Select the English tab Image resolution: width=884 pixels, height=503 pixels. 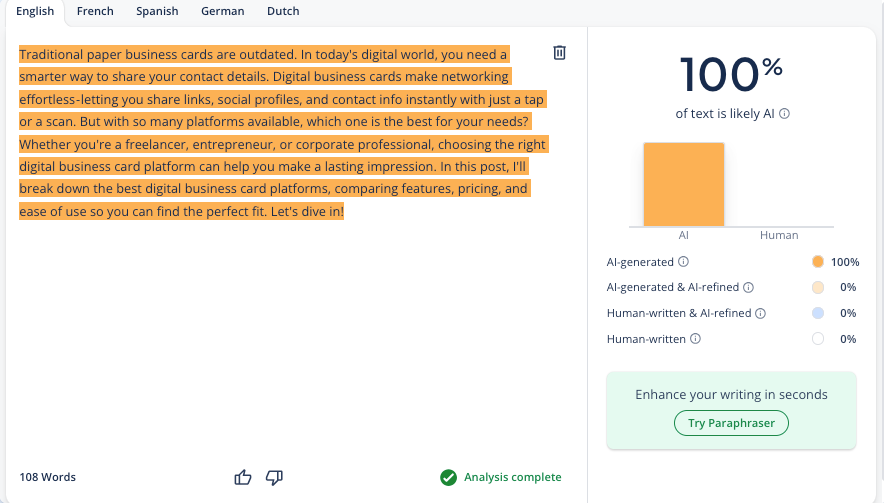(x=35, y=11)
